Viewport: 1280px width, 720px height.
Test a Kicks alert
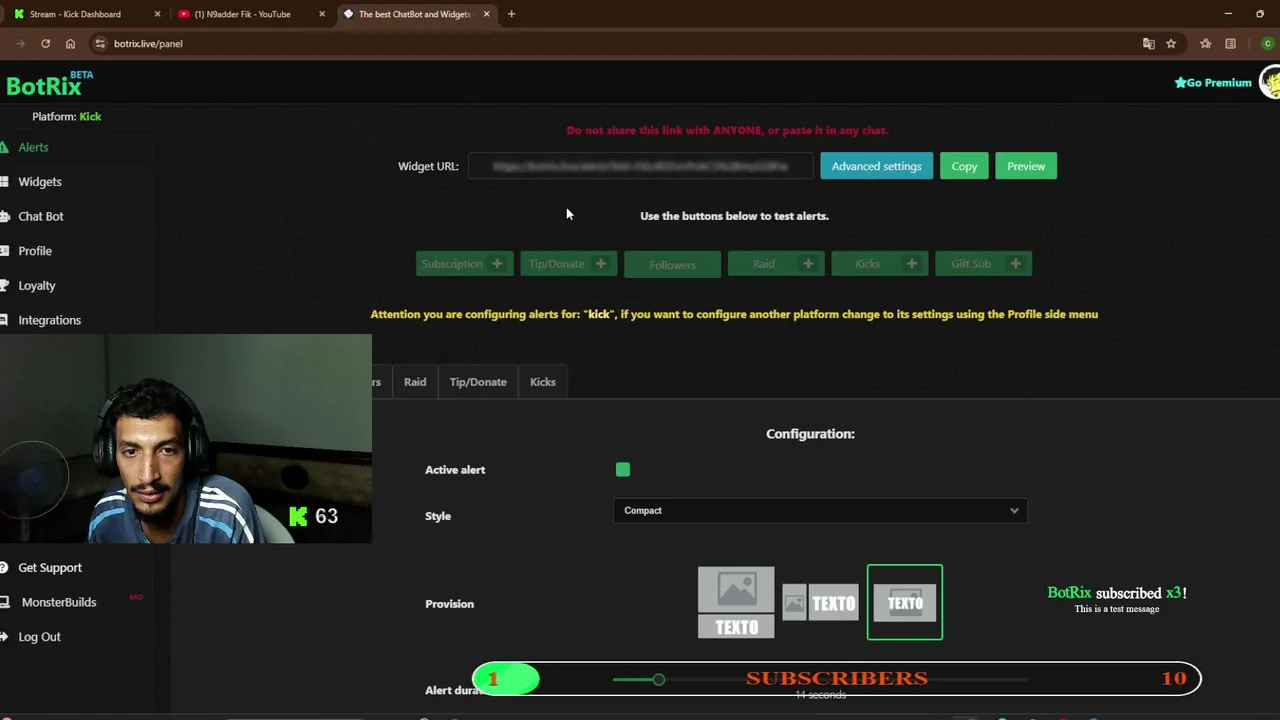(868, 264)
